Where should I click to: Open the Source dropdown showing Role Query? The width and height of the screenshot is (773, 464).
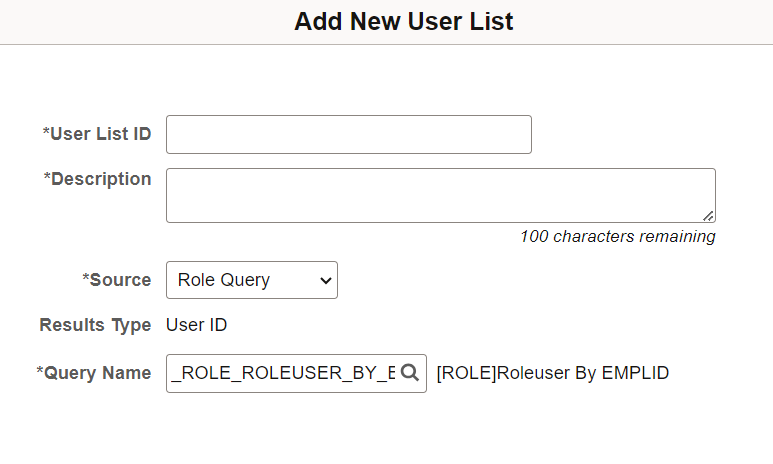[252, 280]
